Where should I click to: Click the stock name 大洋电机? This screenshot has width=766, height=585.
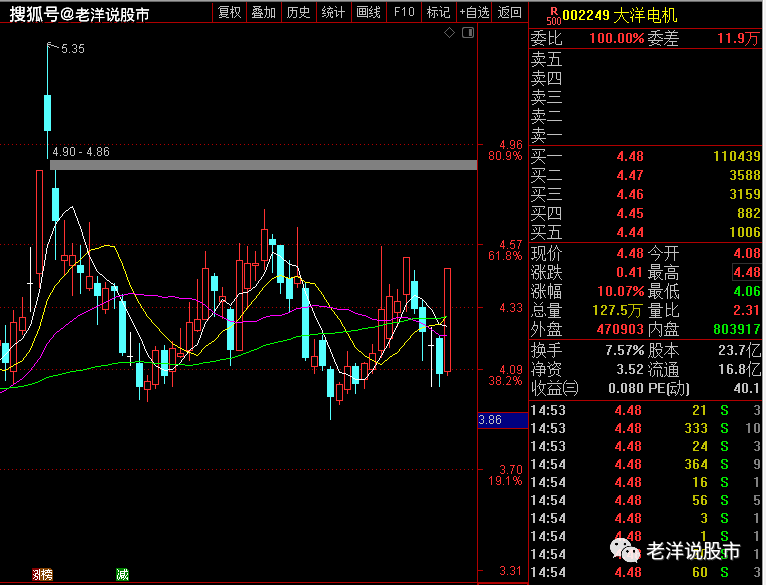645,15
